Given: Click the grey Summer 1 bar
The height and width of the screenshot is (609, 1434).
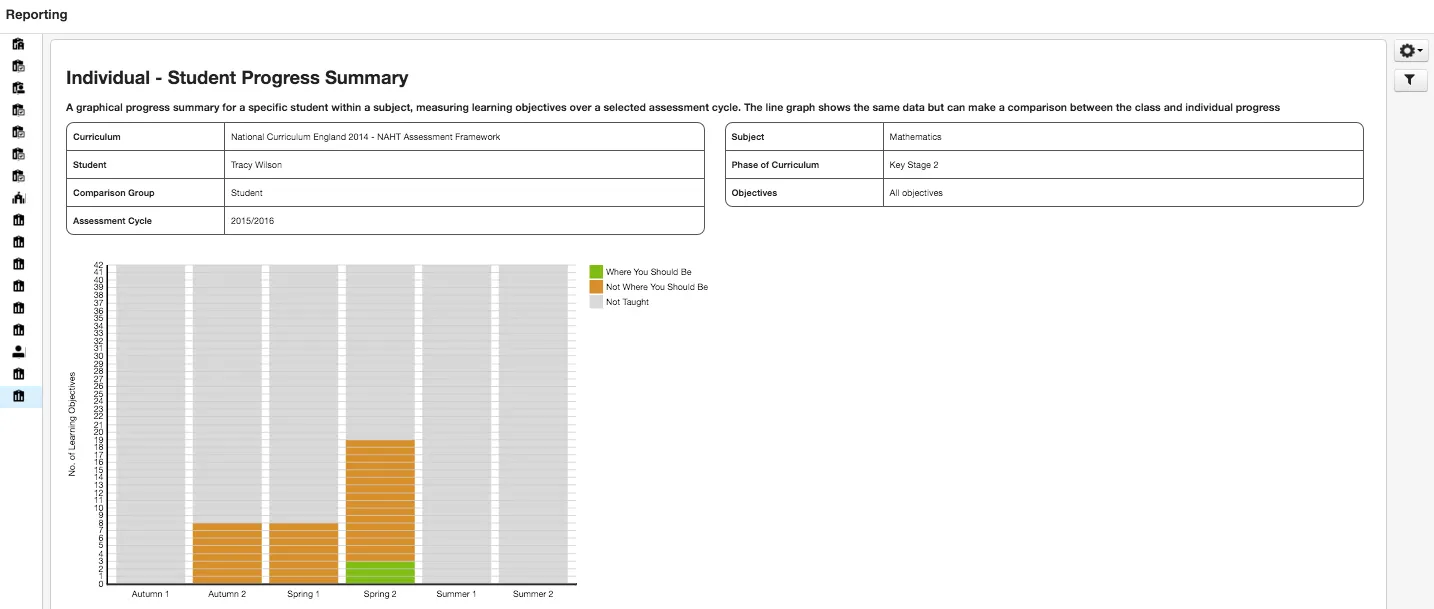Looking at the screenshot, I should [x=457, y=424].
